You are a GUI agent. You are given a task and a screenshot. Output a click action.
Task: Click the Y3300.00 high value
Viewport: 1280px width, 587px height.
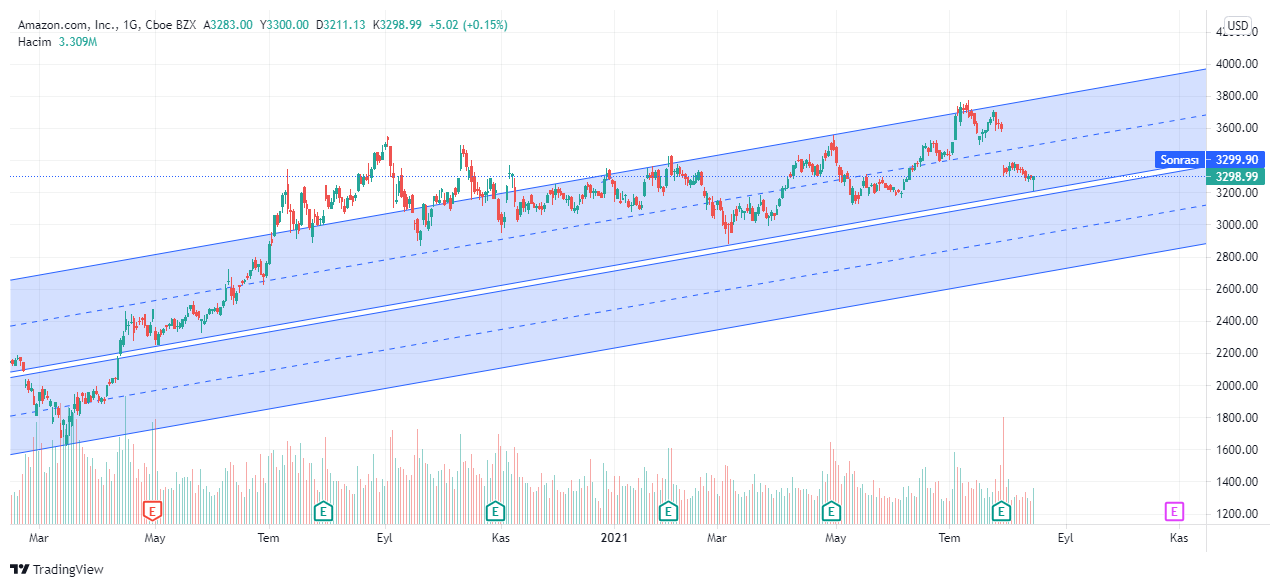(x=285, y=25)
